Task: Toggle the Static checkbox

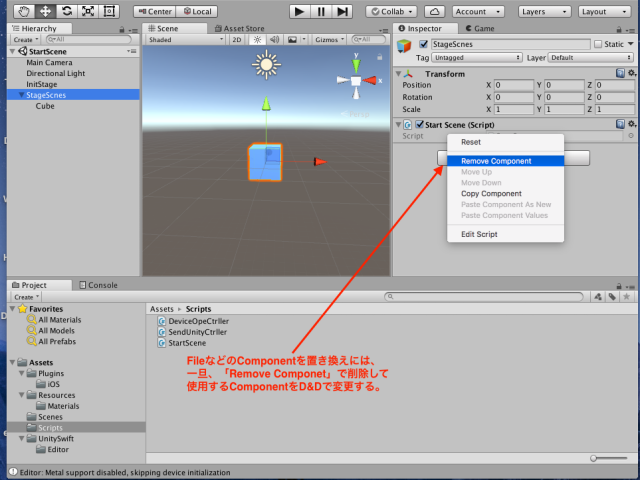Action: (x=598, y=44)
